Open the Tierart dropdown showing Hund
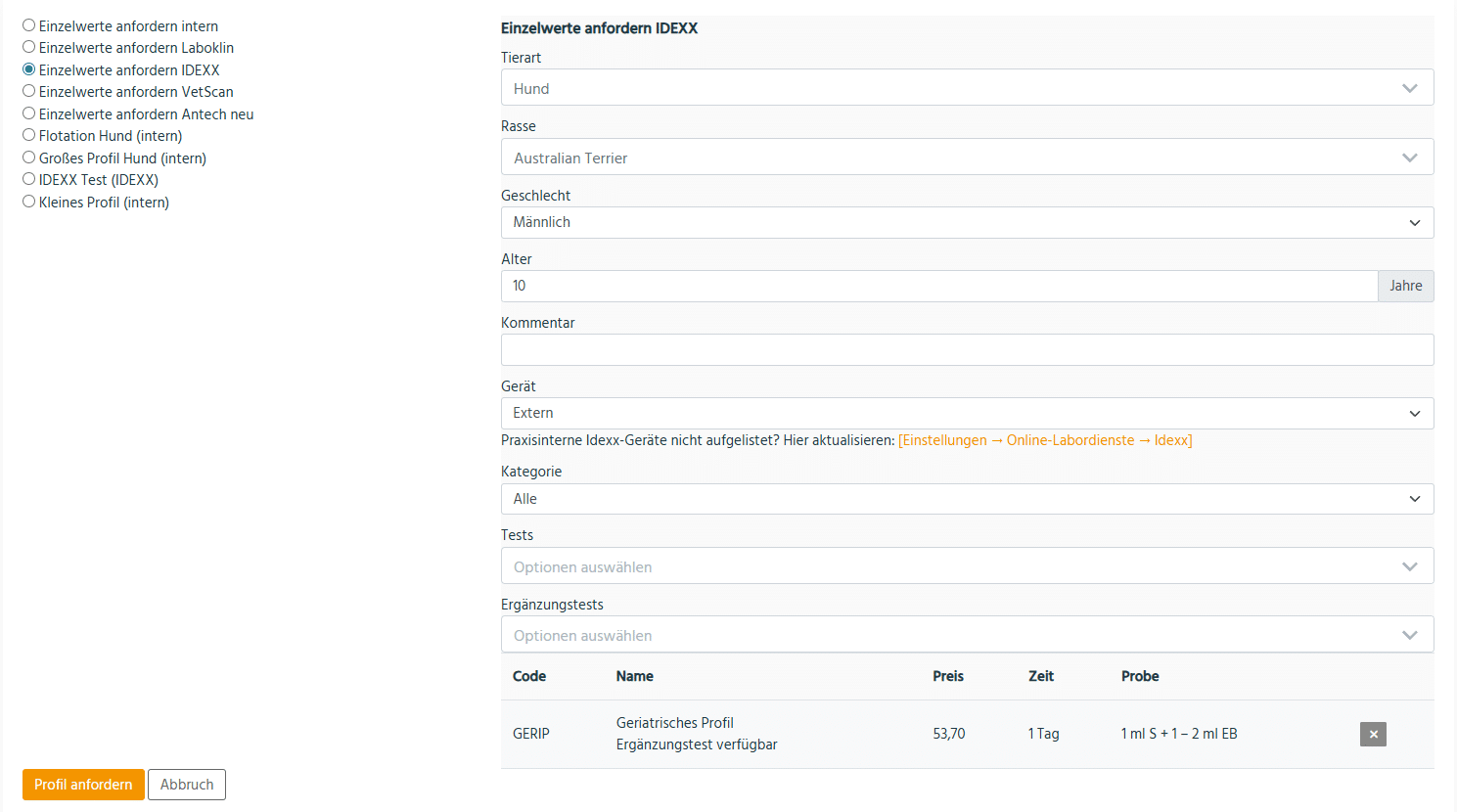Viewport: 1457px width, 812px height. (x=967, y=88)
